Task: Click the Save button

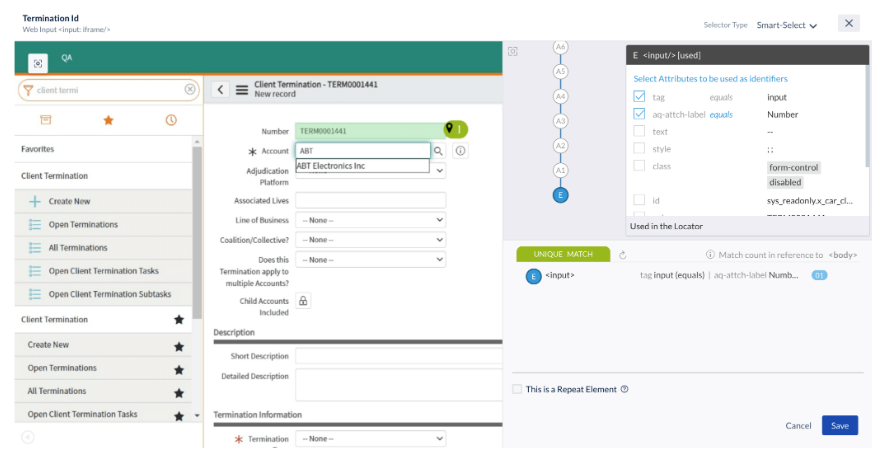Action: point(839,426)
